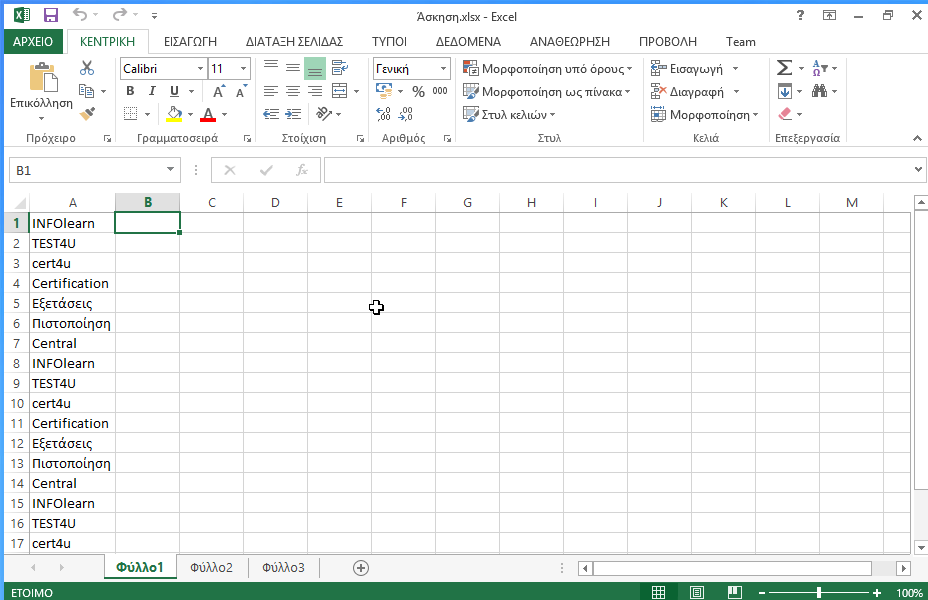Screen dimensions: 928x600
Task: Click Μορφοποίηση cells button
Action: coord(704,114)
